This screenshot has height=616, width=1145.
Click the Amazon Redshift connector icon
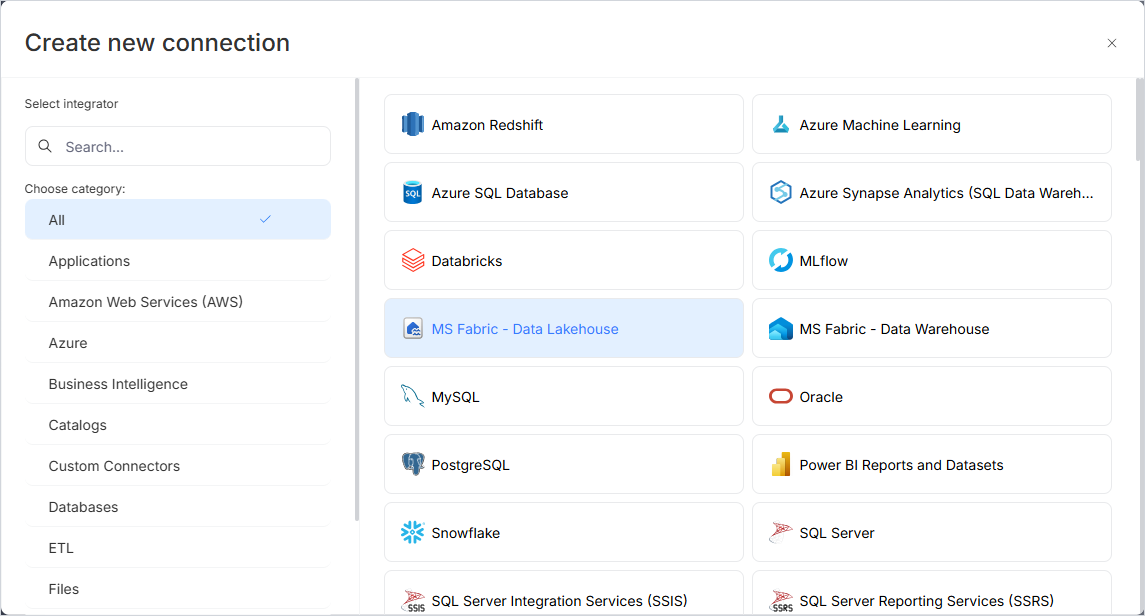(x=413, y=125)
